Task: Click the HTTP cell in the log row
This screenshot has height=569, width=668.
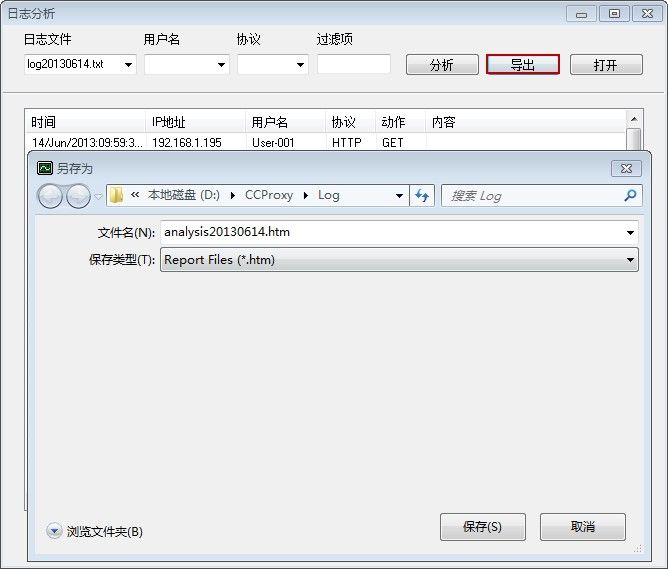Action: coord(347,143)
